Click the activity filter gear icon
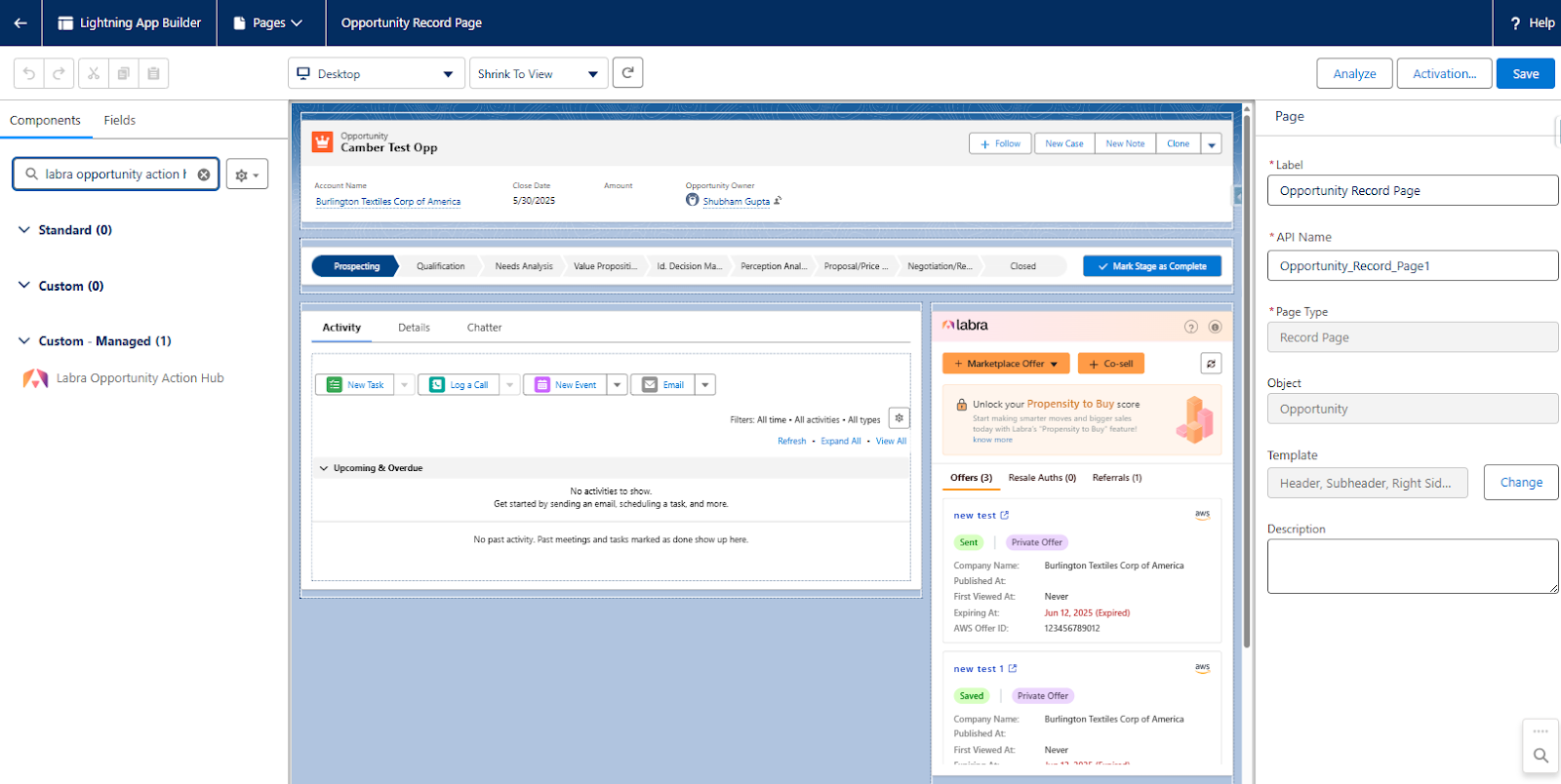 [900, 418]
